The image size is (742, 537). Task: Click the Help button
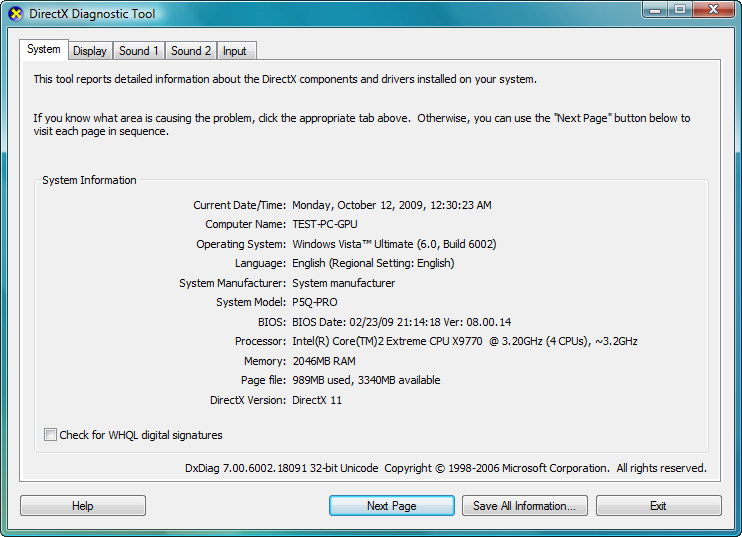click(83, 506)
